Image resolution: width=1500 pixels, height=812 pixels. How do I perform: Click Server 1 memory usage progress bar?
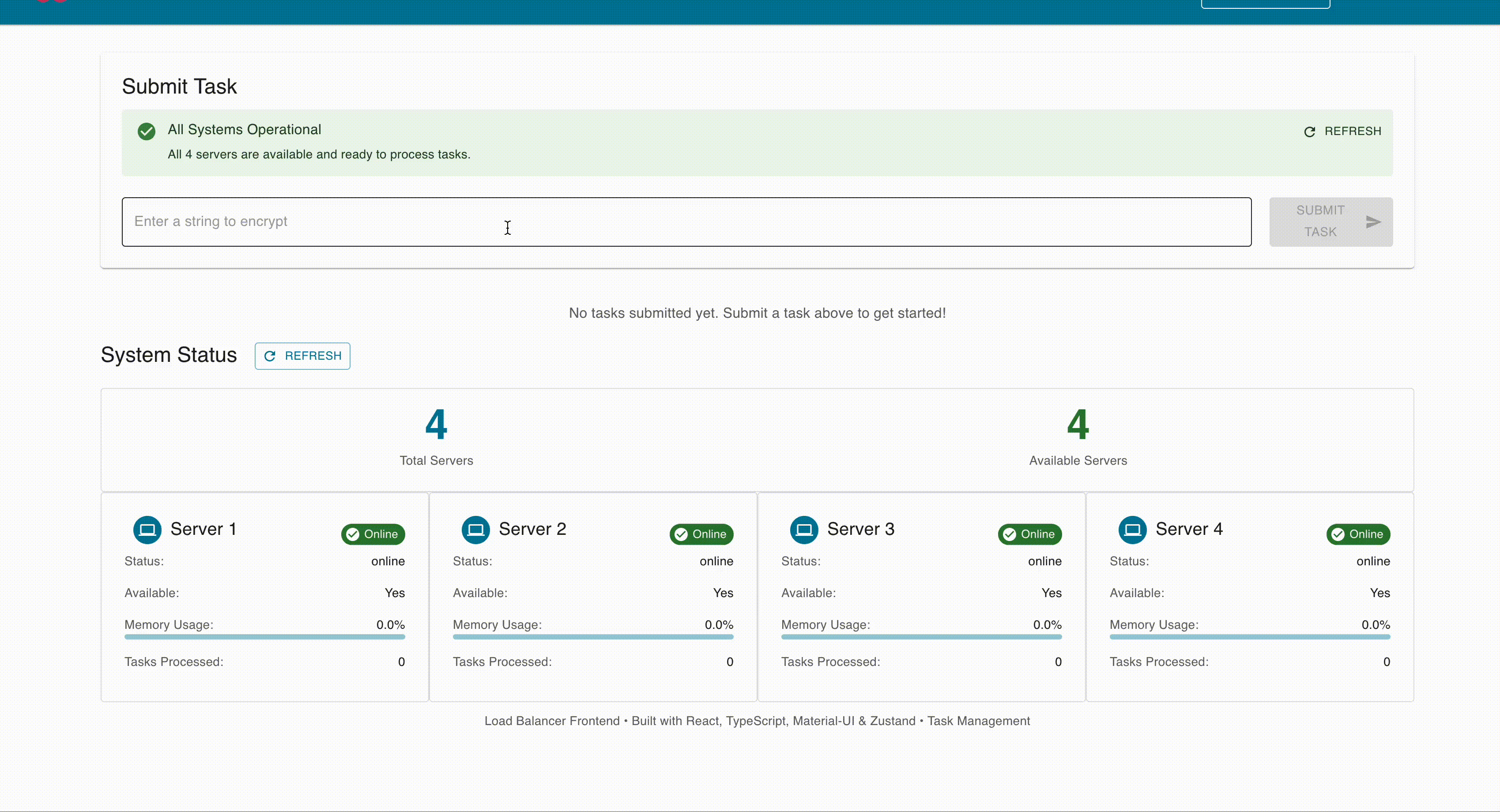coord(264,637)
